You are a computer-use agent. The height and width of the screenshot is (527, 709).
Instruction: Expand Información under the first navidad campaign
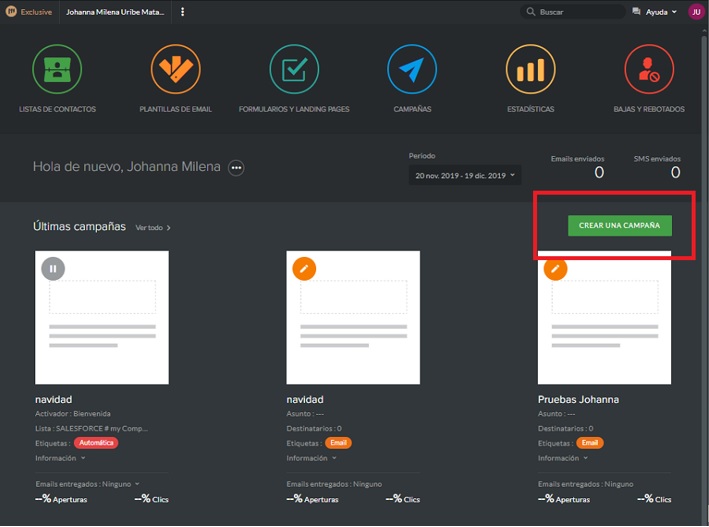click(x=60, y=458)
